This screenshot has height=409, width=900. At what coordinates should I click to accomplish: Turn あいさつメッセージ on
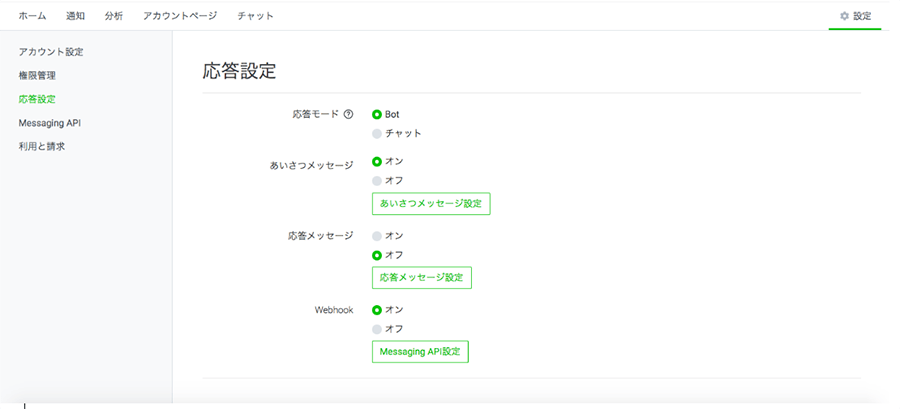377,162
